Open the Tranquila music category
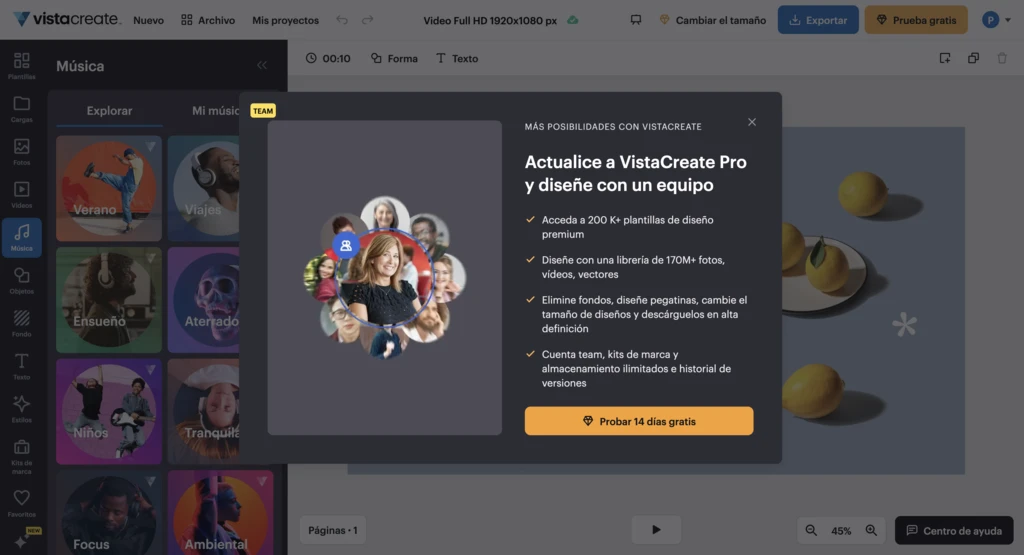This screenshot has width=1024, height=555. 203,411
